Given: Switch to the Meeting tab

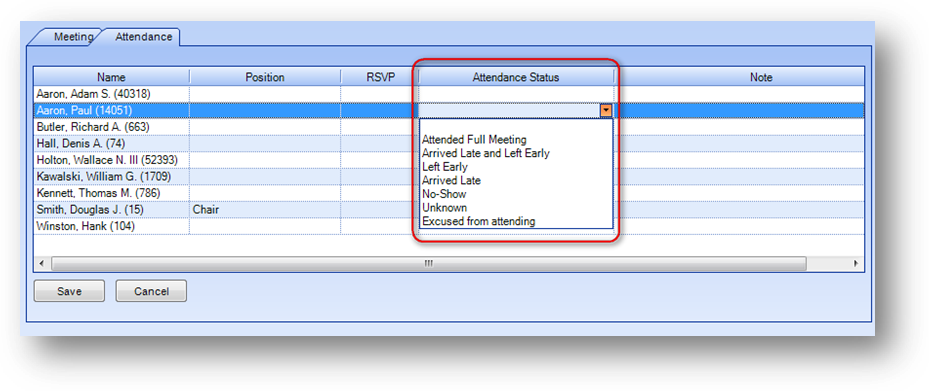Looking at the screenshot, I should pos(73,37).
